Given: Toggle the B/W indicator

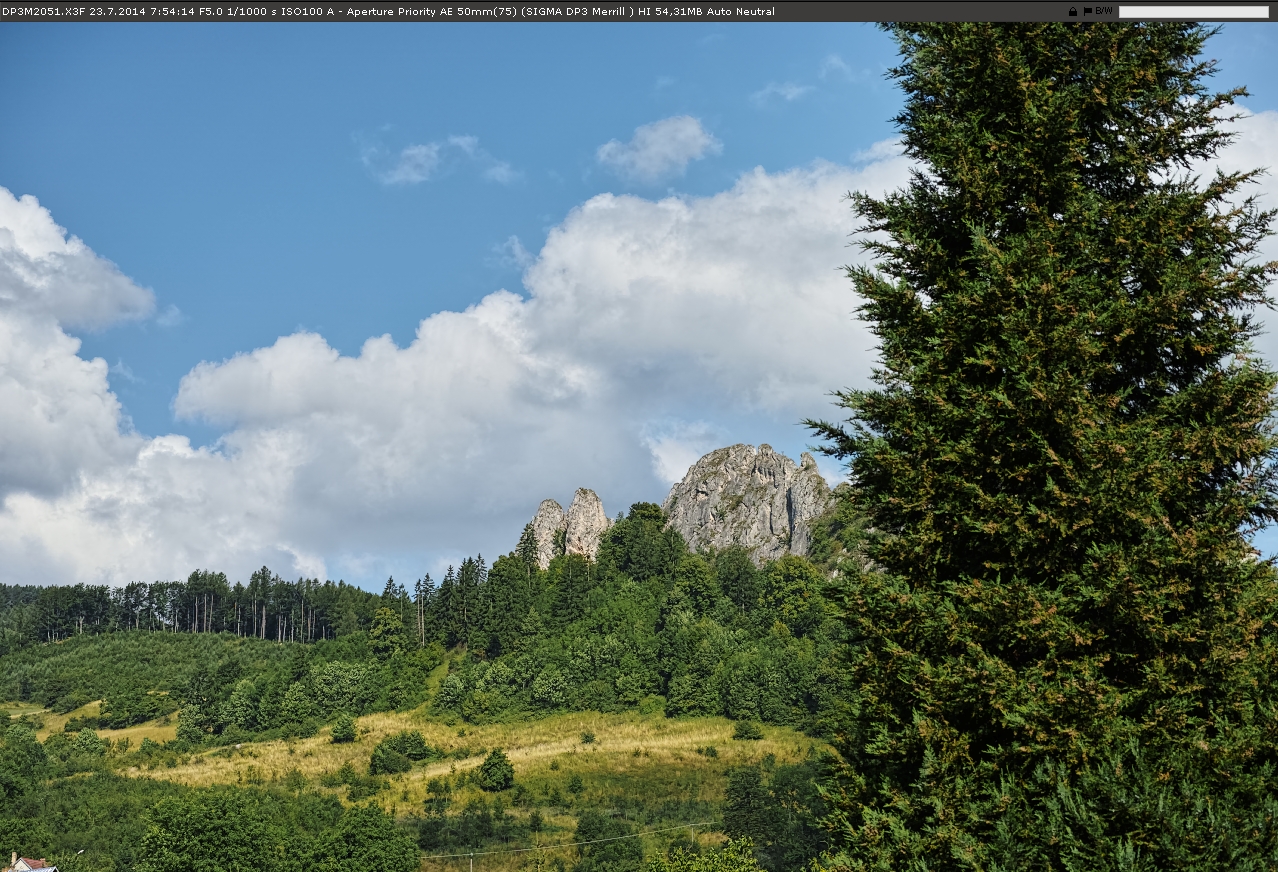Looking at the screenshot, I should [x=1103, y=12].
